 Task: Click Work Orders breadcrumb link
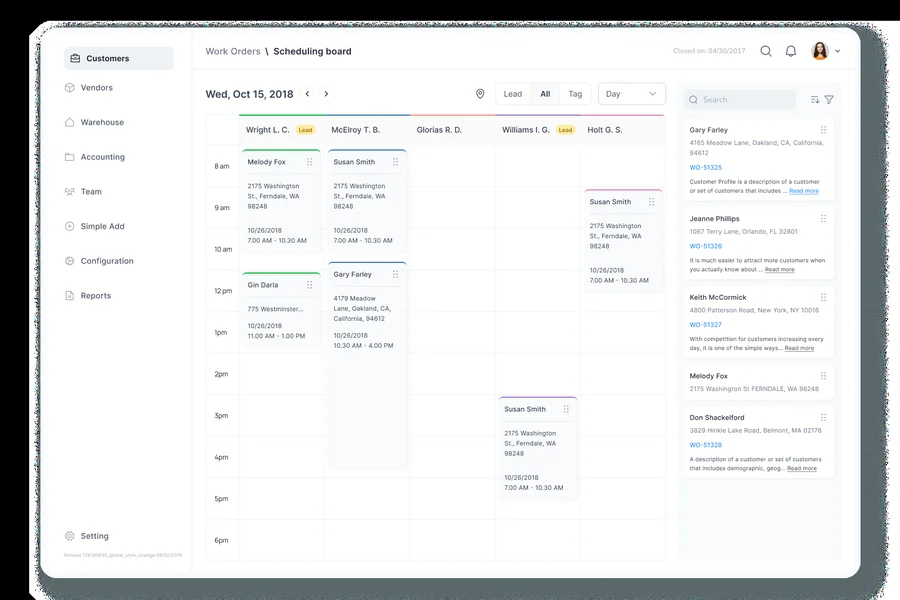233,51
